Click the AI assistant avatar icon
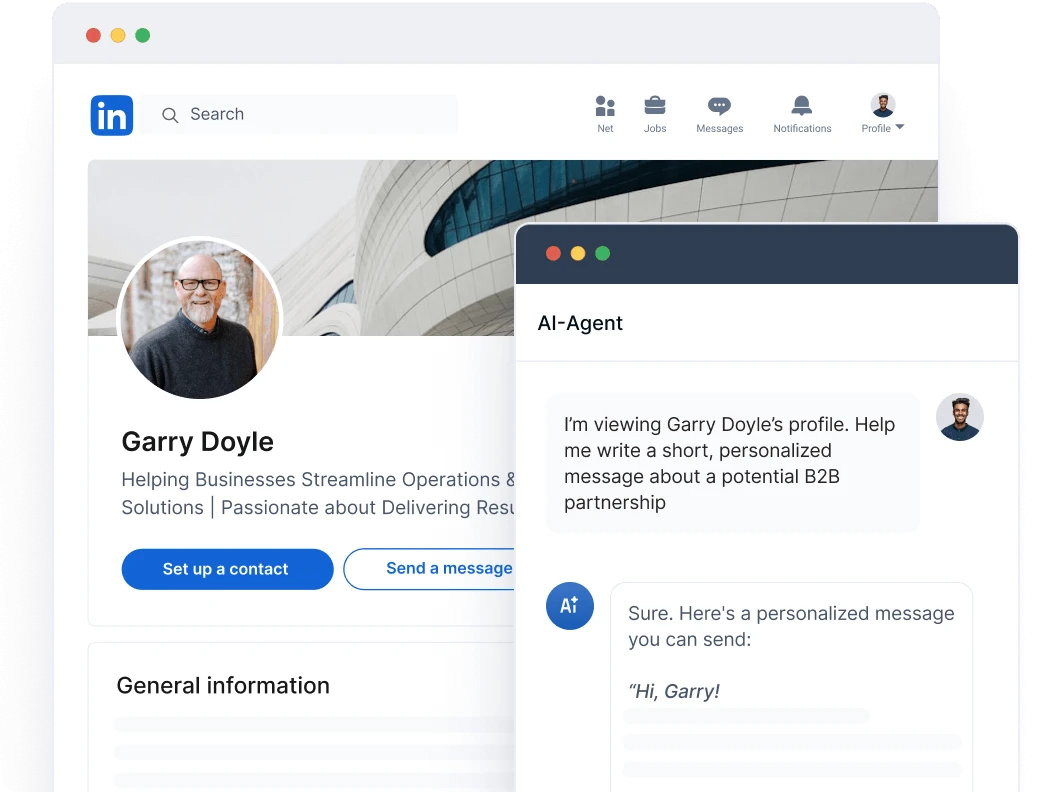Screen dimensions: 1048x792 tap(569, 606)
